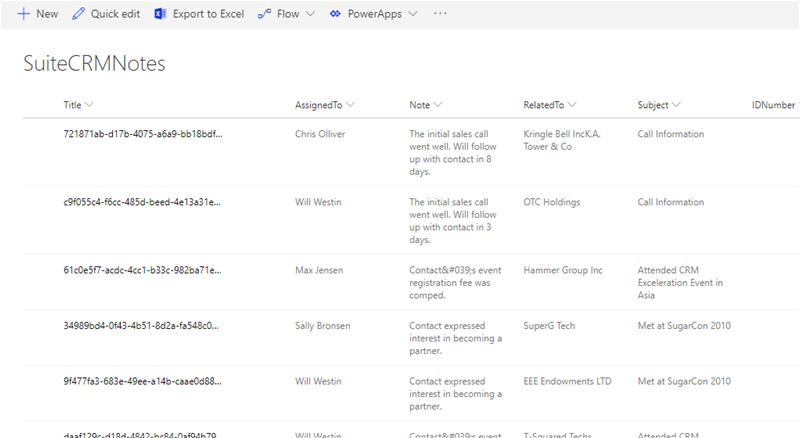Click the PowerApps icon
Viewport: 800px width, 438px height.
pos(335,14)
